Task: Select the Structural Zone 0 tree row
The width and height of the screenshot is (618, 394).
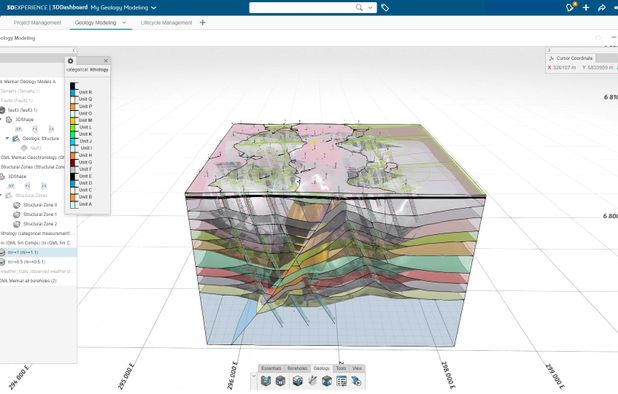Action: (x=40, y=205)
